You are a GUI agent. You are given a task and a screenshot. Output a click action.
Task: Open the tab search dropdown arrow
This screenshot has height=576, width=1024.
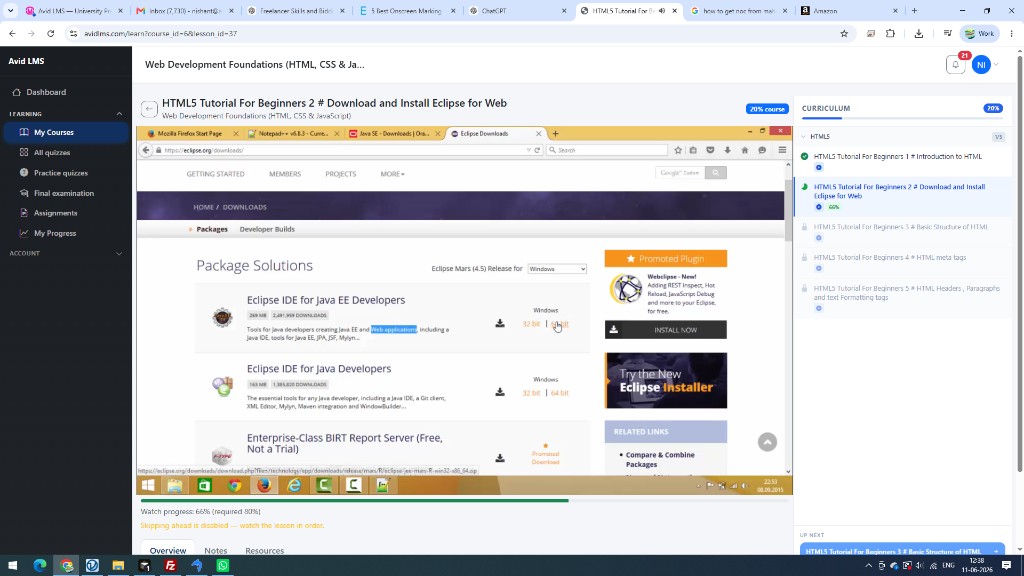click(x=10, y=10)
